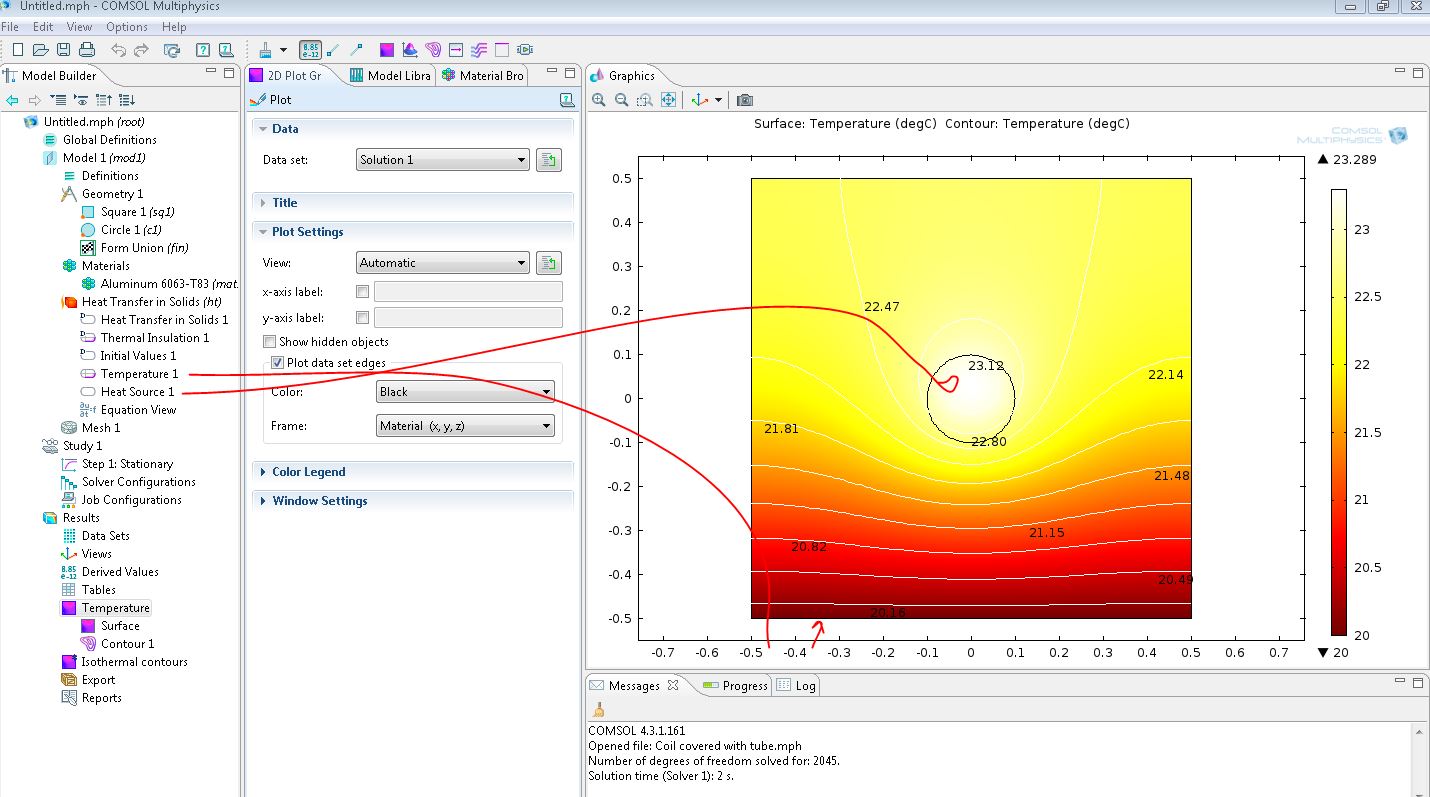Select Heat Source 1 in tree

(x=137, y=392)
